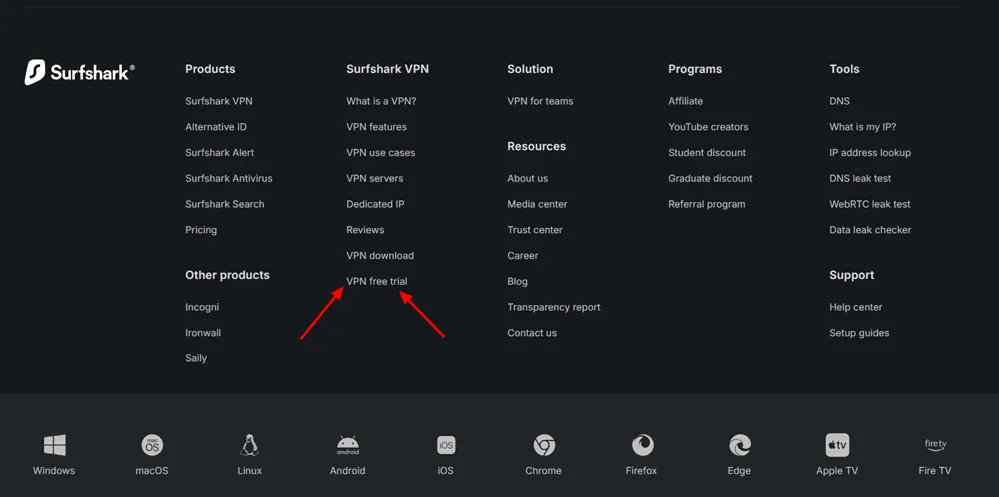Open the iOS platform icon

coord(446,445)
